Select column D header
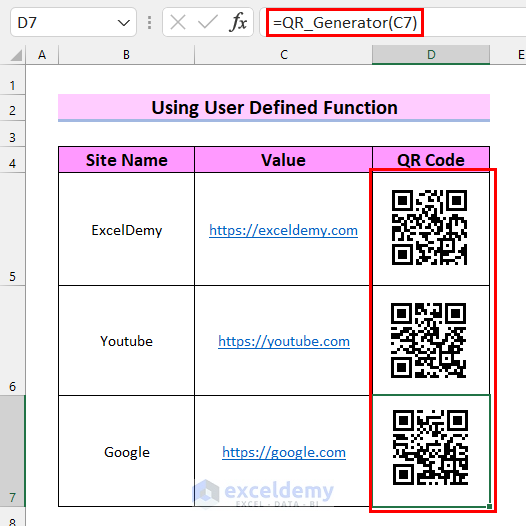This screenshot has height=526, width=526. [x=431, y=55]
